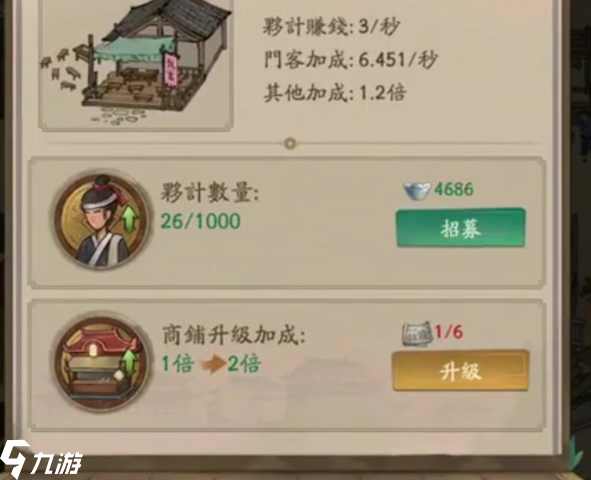This screenshot has width=591, height=480.
Task: Click the 門客加成 6.451/秒 stat line
Action: [x=351, y=60]
